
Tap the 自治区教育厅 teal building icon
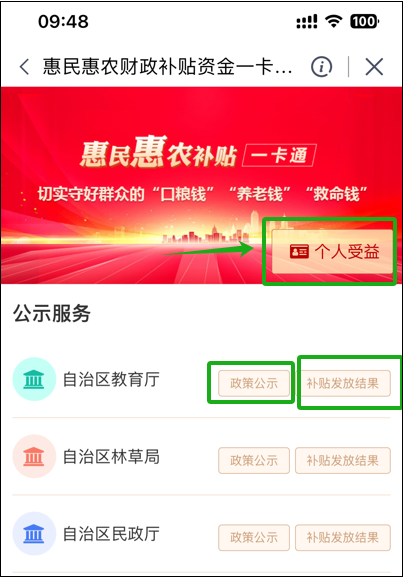(x=34, y=379)
